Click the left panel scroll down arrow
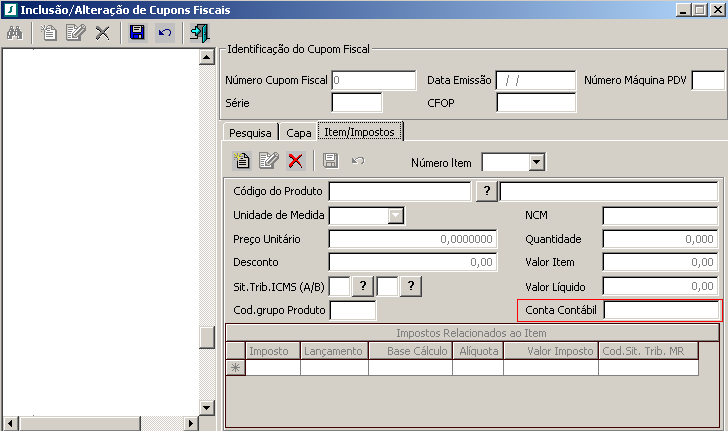The height and width of the screenshot is (431, 728). tap(207, 408)
